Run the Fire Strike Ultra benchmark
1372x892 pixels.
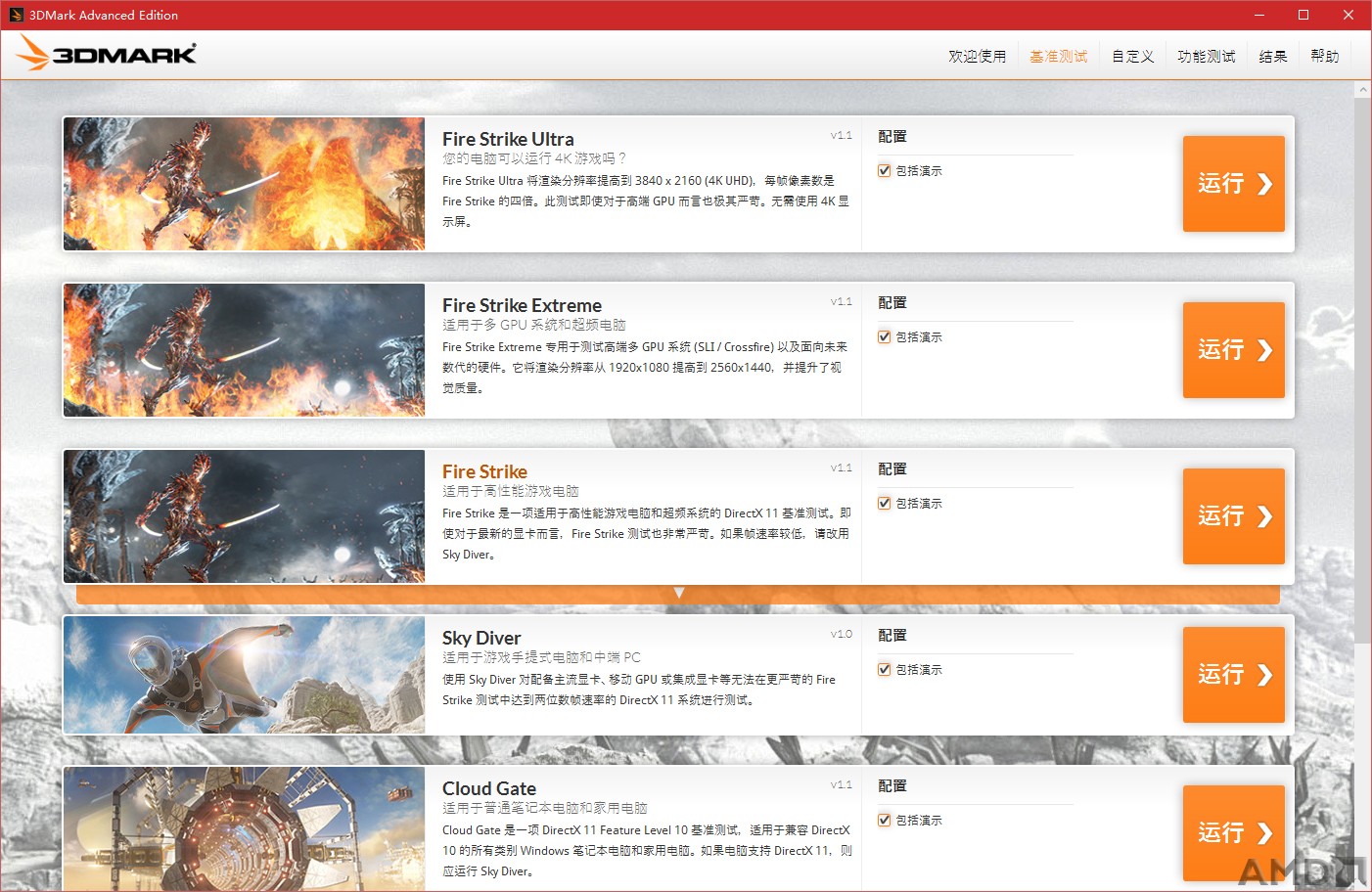(x=1233, y=184)
